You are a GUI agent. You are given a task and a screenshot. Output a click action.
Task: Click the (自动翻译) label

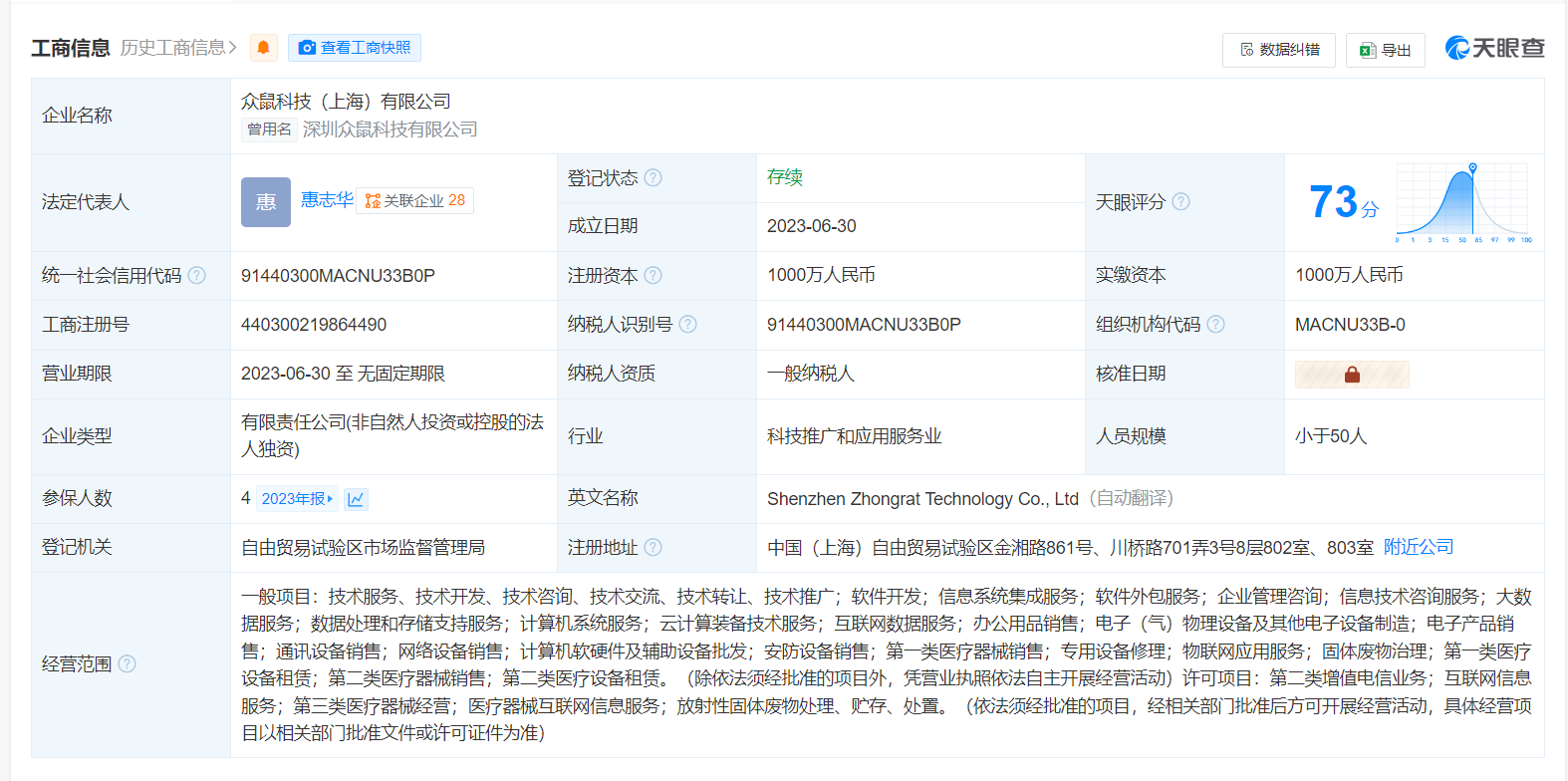(x=1131, y=498)
